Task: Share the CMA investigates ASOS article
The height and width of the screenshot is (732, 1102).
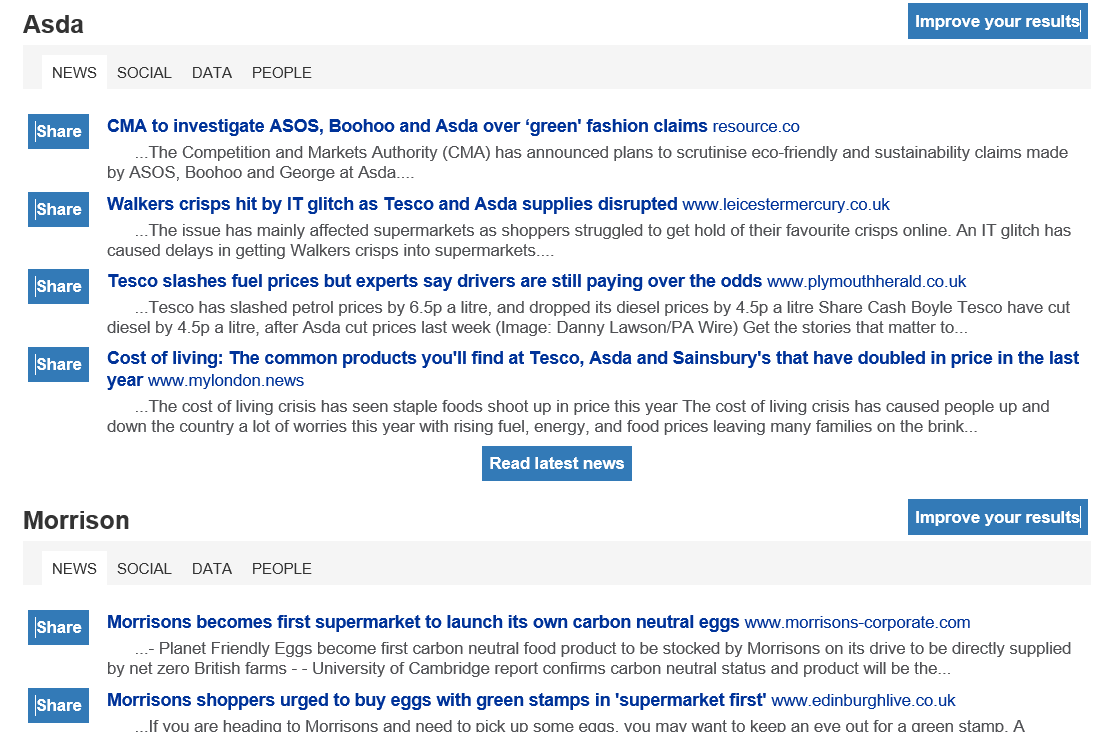Action: (x=58, y=131)
